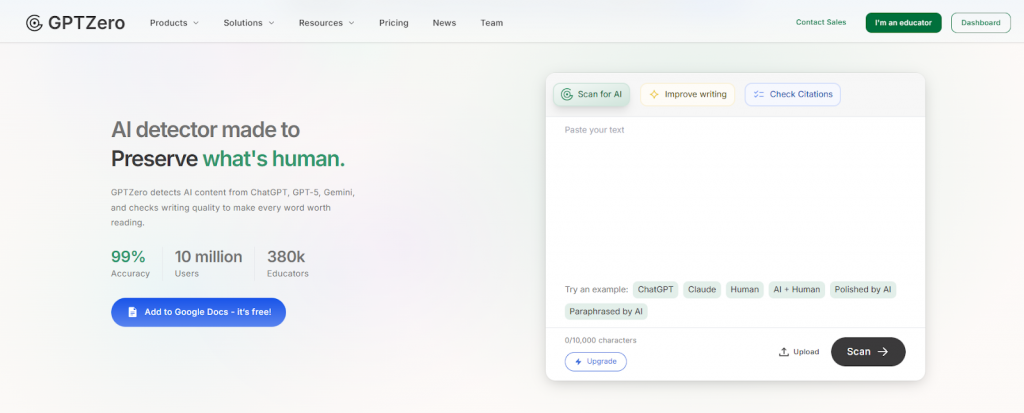Image resolution: width=1024 pixels, height=413 pixels.
Task: Click the document icon on Google Docs button
Action: click(132, 312)
